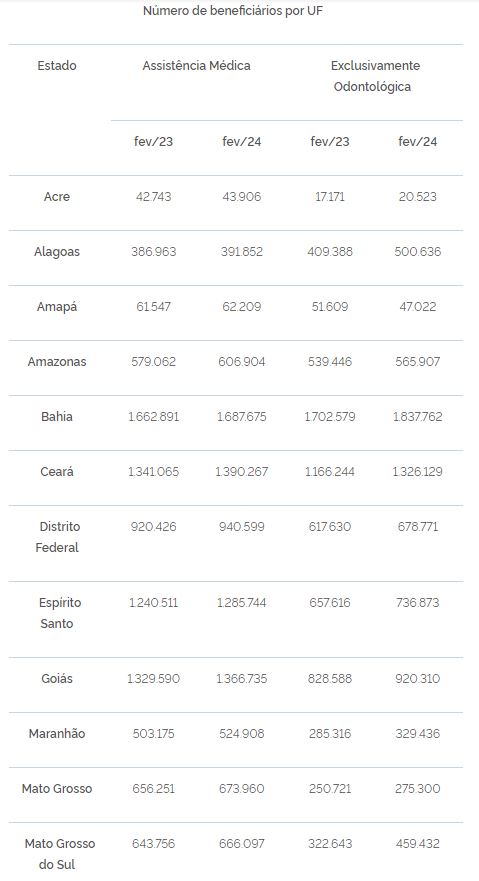479x881 pixels.
Task: Select the Distrito Federal cell
Action: pos(57,537)
